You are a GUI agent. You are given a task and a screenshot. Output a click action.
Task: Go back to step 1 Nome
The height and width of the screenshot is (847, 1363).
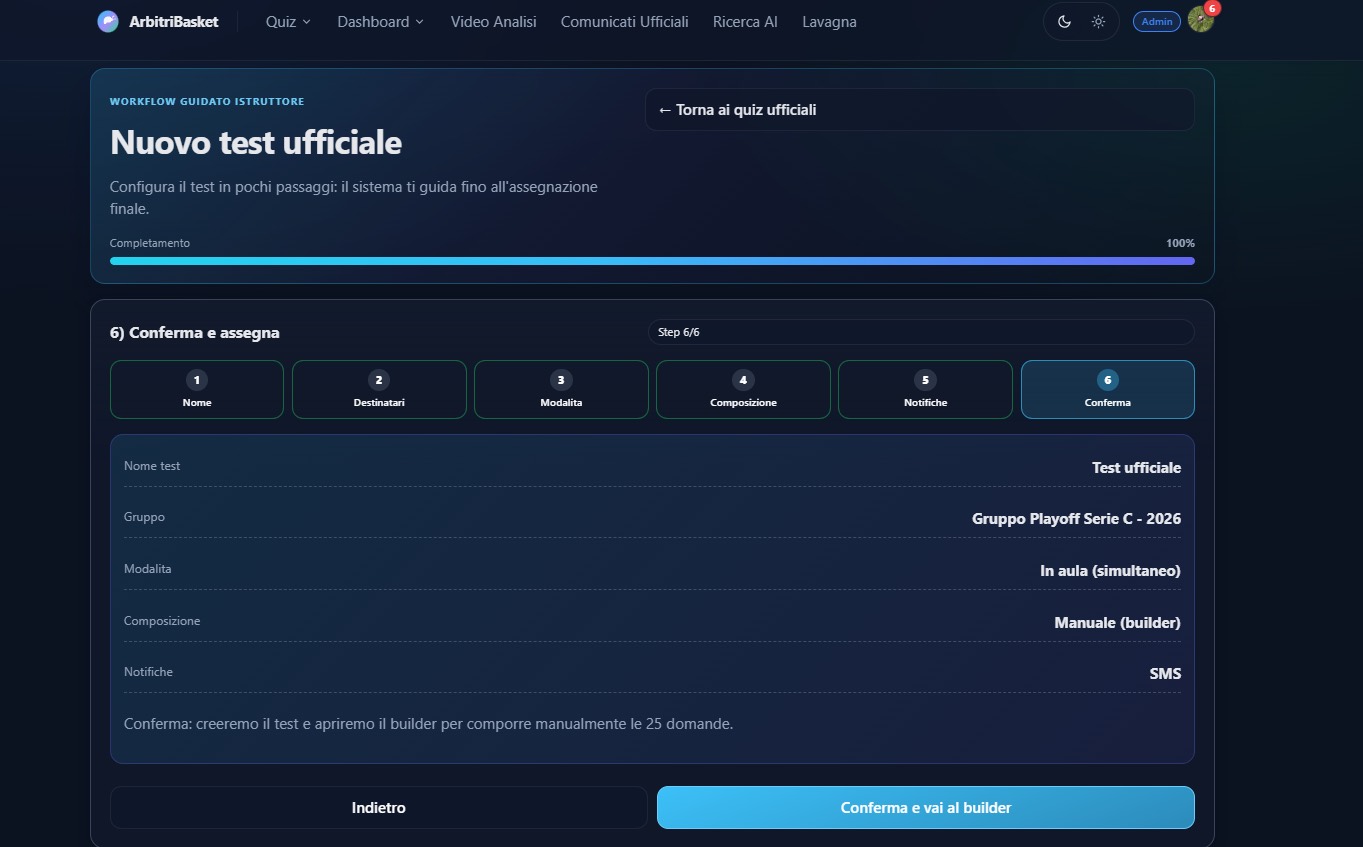(197, 390)
